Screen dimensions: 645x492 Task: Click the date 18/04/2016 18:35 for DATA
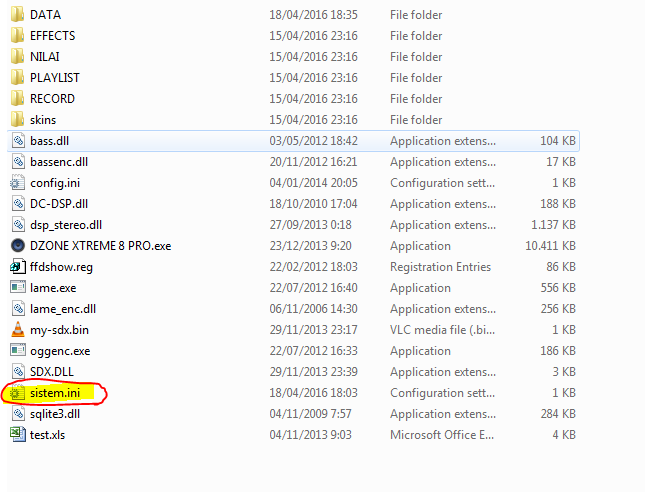[313, 15]
